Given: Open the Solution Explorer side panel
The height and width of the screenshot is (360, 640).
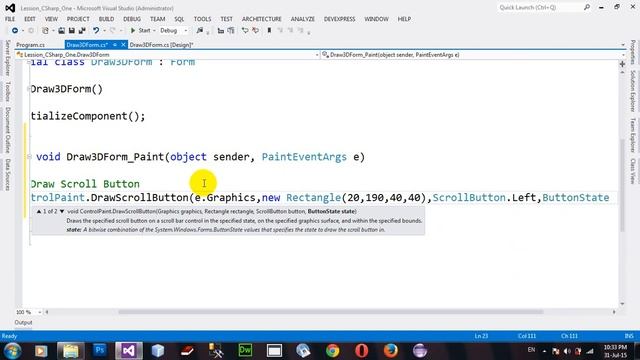Looking at the screenshot, I should tap(633, 91).
